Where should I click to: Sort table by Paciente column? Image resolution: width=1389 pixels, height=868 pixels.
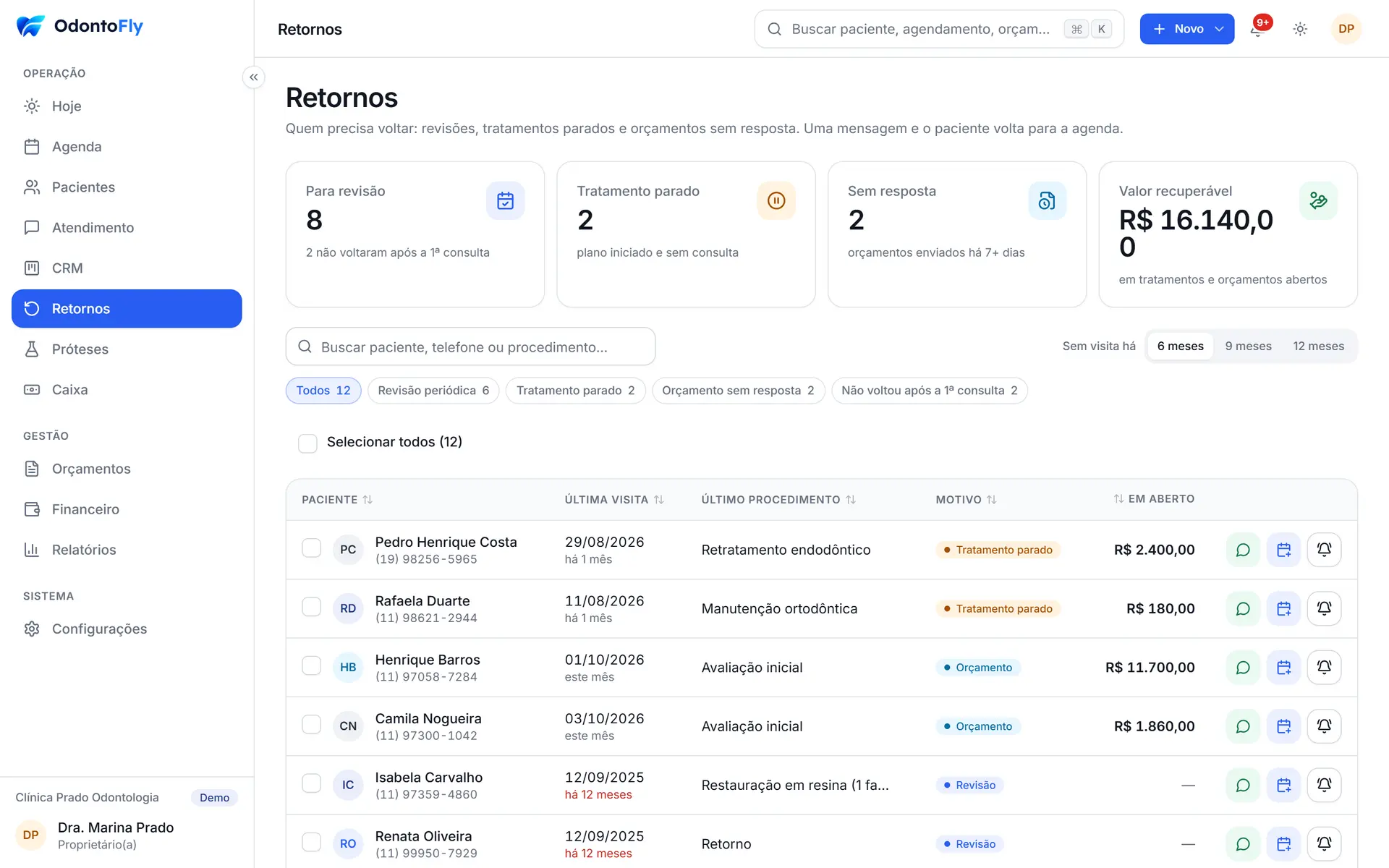(336, 500)
